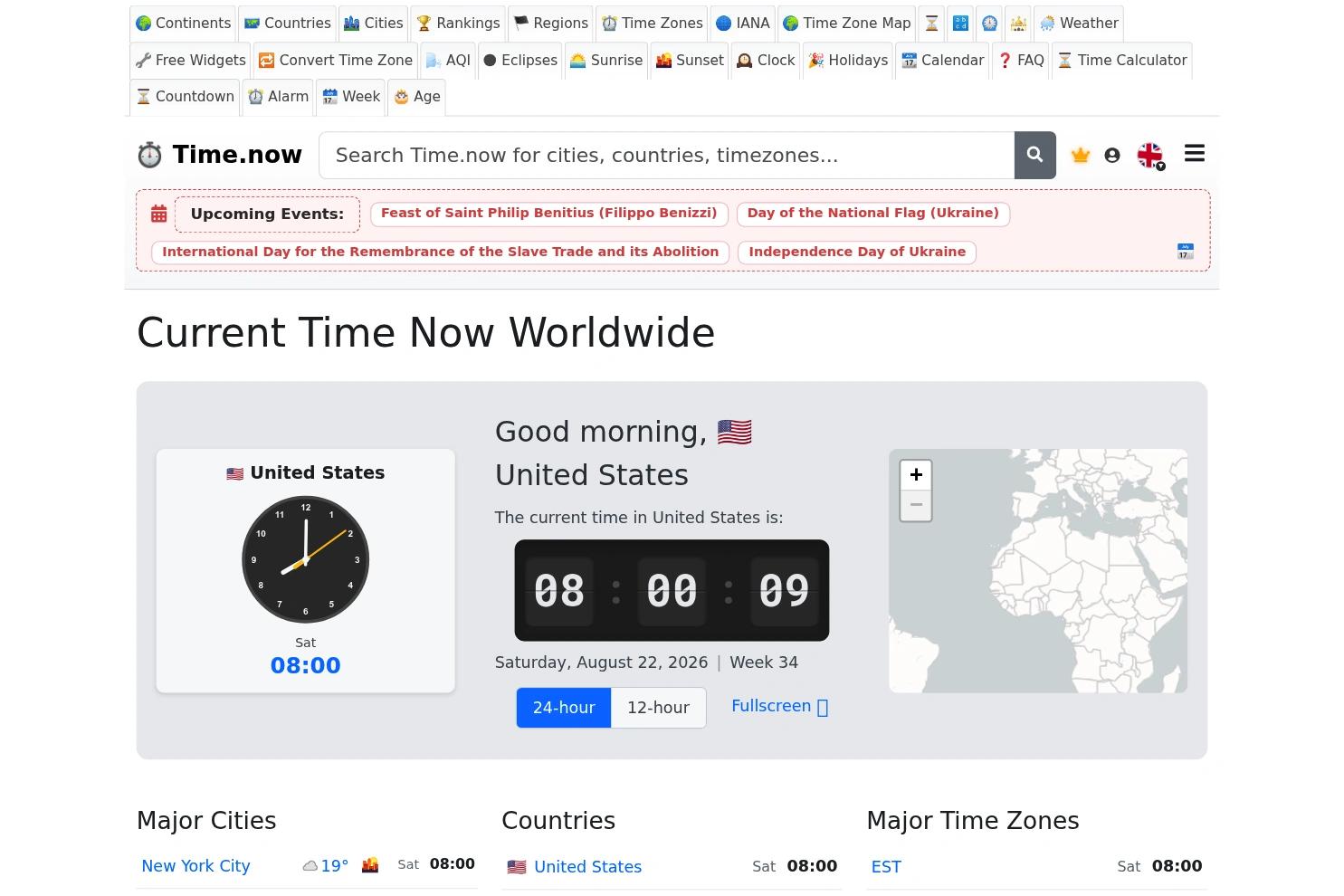Click the mosque icon tab
Screen dimensions: 1344x896
(1018, 24)
